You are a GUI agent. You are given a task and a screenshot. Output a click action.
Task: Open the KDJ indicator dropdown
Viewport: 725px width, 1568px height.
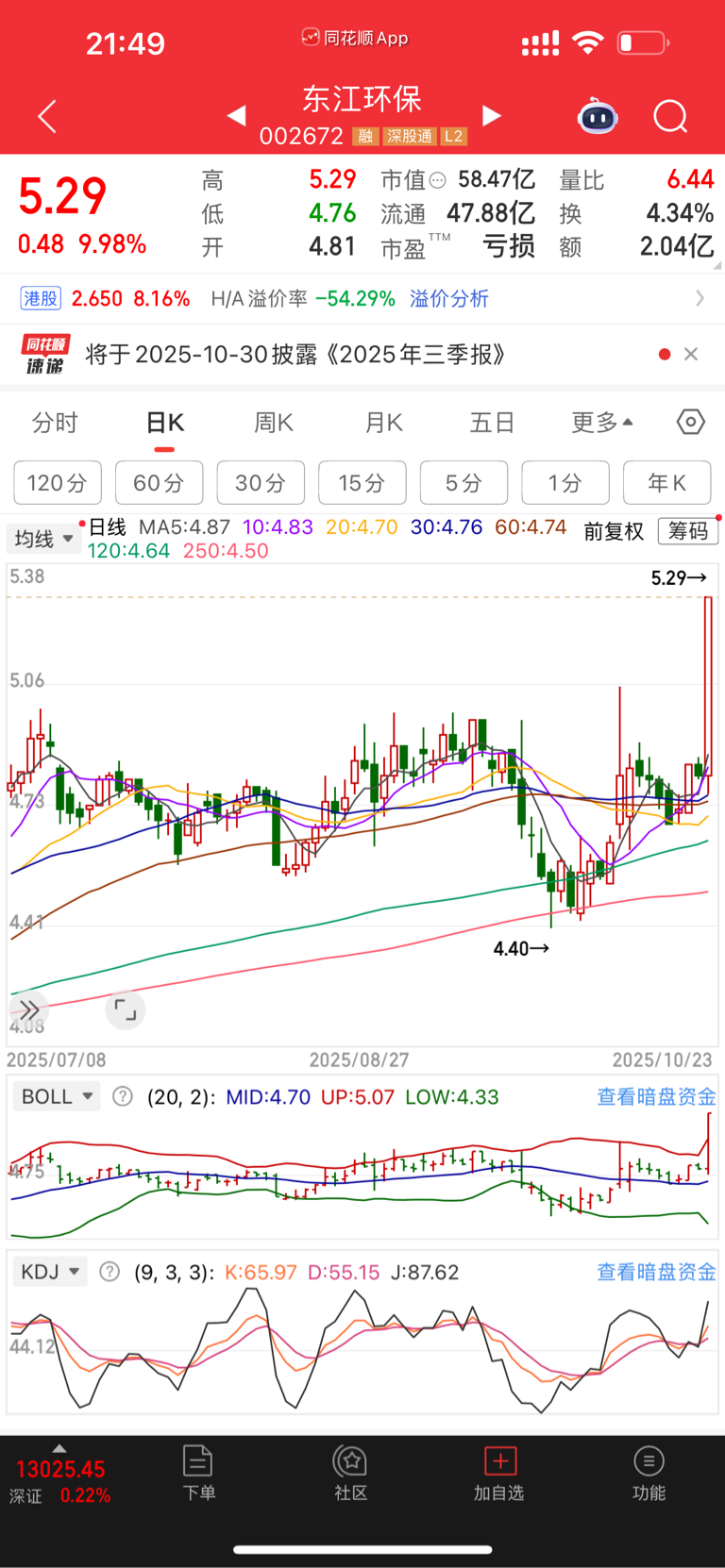coord(50,1272)
